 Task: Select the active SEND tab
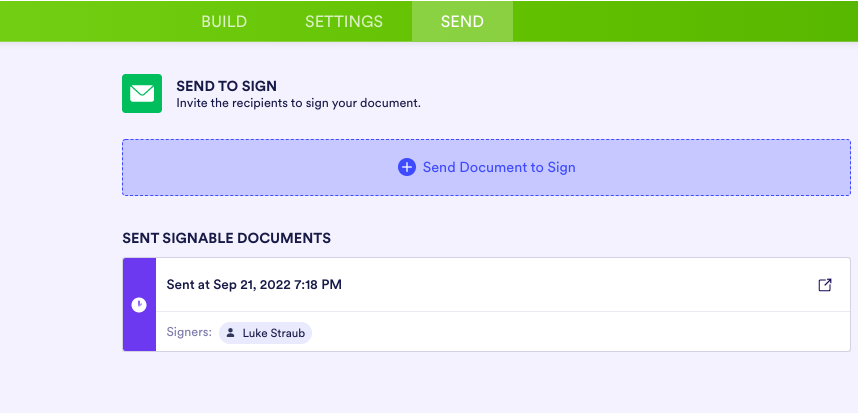coord(462,21)
